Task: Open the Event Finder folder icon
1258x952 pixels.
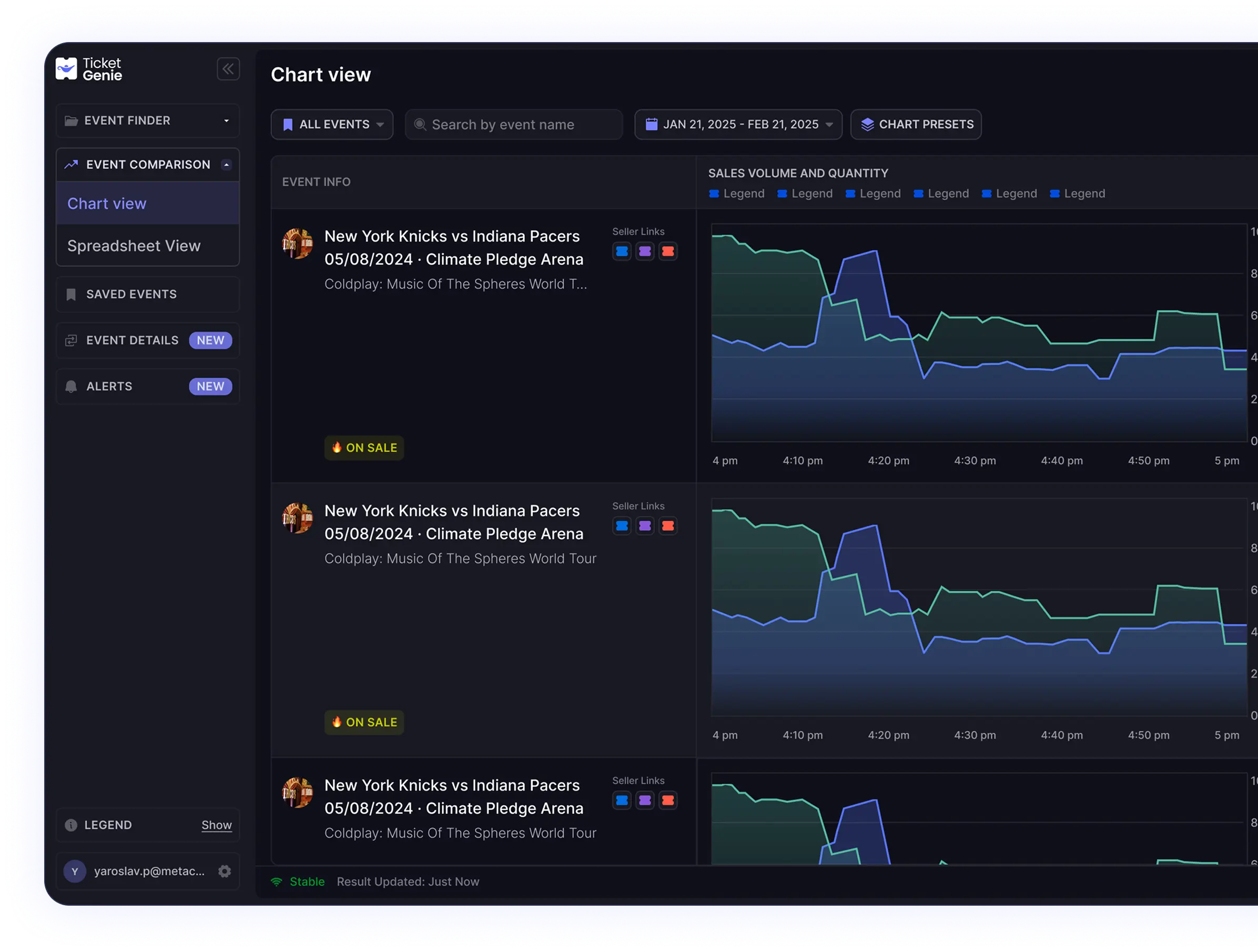Action: (71, 120)
